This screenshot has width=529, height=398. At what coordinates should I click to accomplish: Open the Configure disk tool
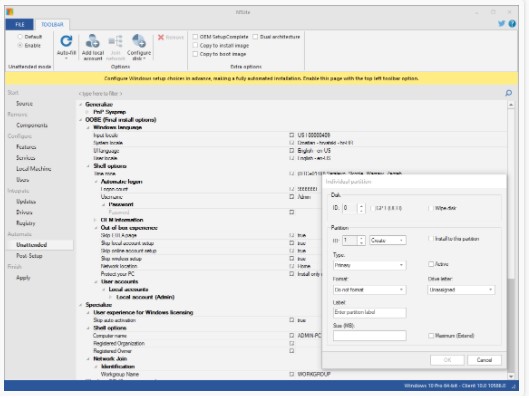coord(139,41)
